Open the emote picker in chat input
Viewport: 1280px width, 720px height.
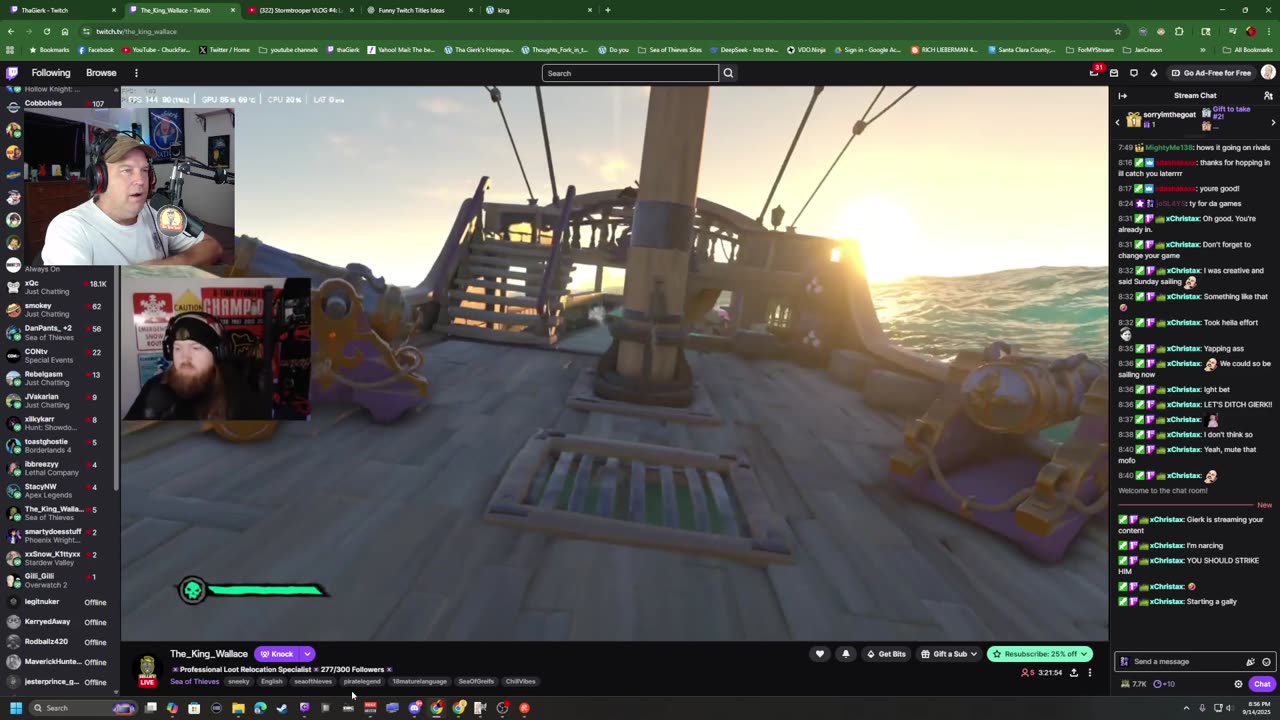coord(1266,662)
